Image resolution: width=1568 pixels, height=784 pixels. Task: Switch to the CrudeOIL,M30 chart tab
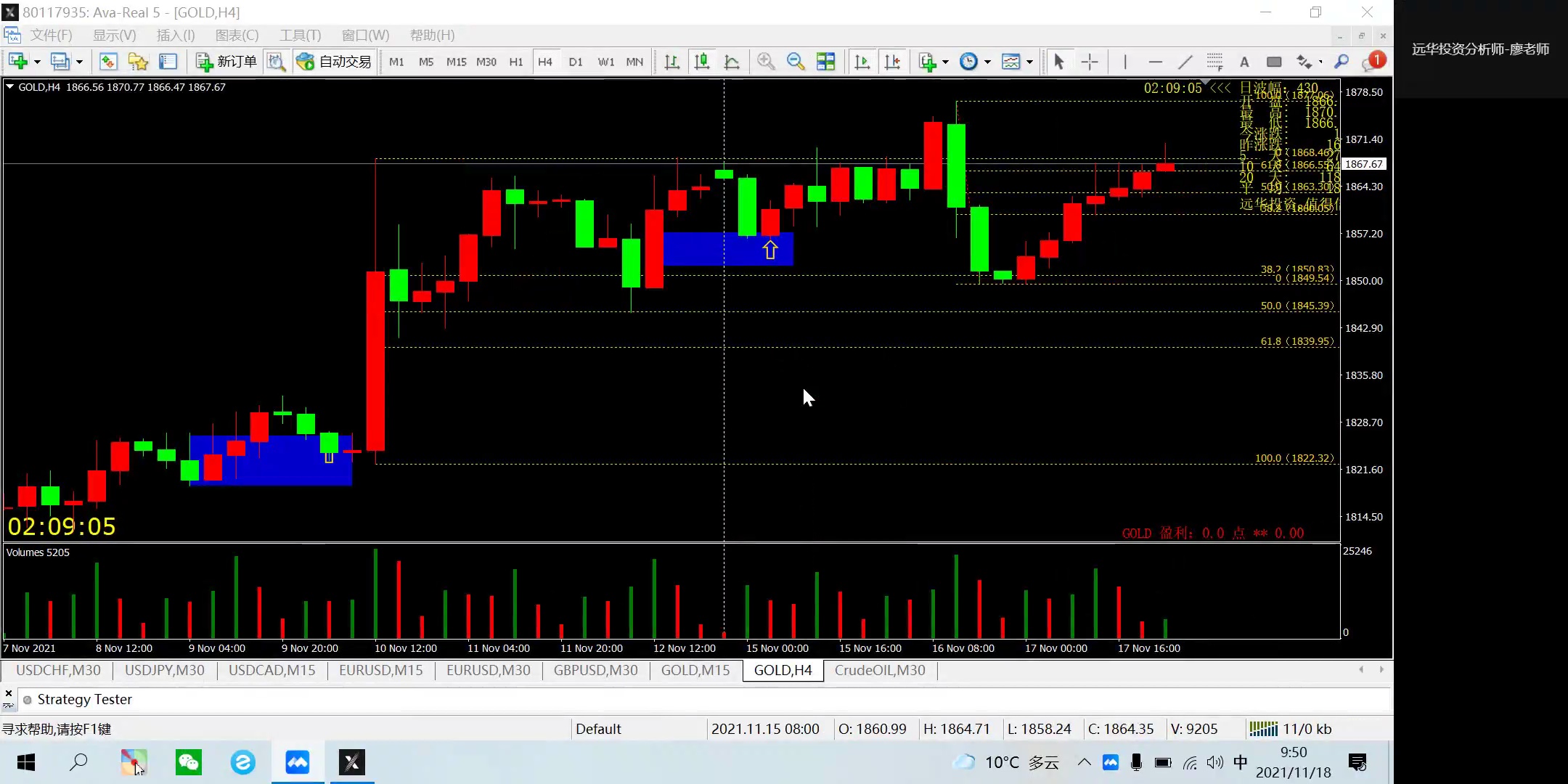(x=879, y=670)
